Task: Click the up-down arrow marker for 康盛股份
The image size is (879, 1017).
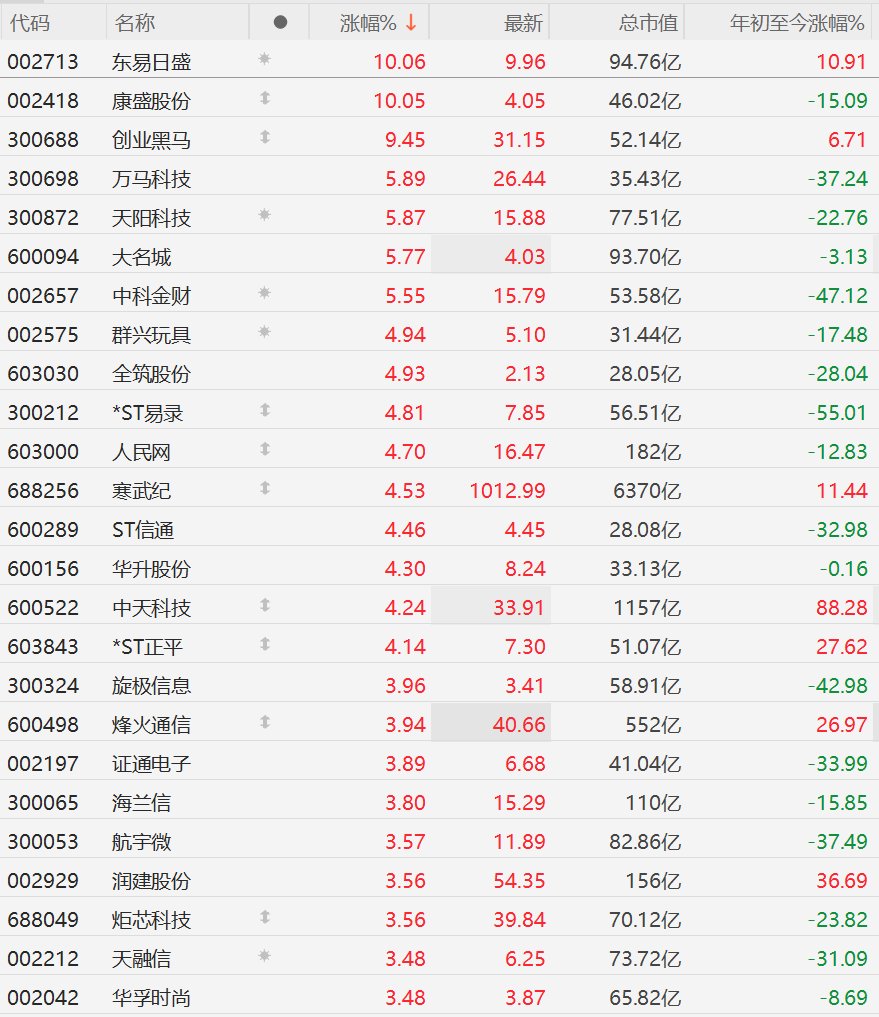Action: click(265, 98)
